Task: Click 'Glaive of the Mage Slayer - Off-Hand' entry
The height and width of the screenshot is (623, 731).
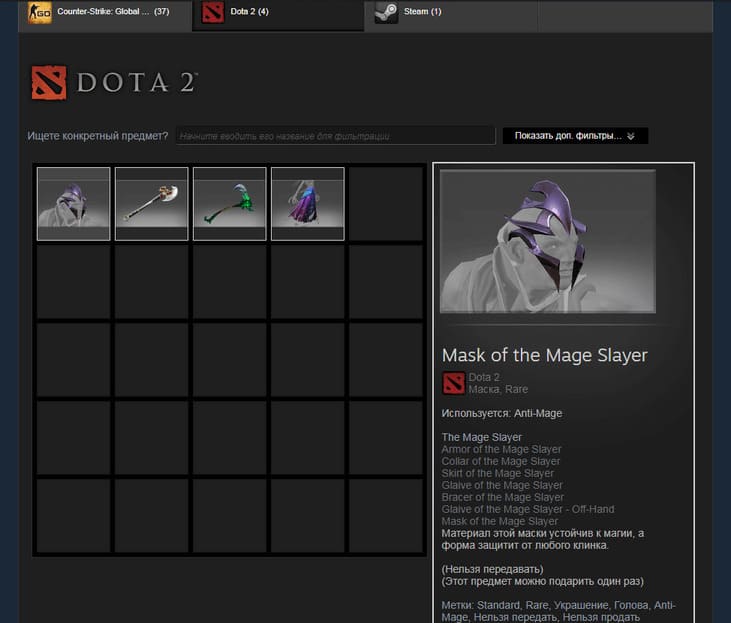Action: (x=528, y=509)
